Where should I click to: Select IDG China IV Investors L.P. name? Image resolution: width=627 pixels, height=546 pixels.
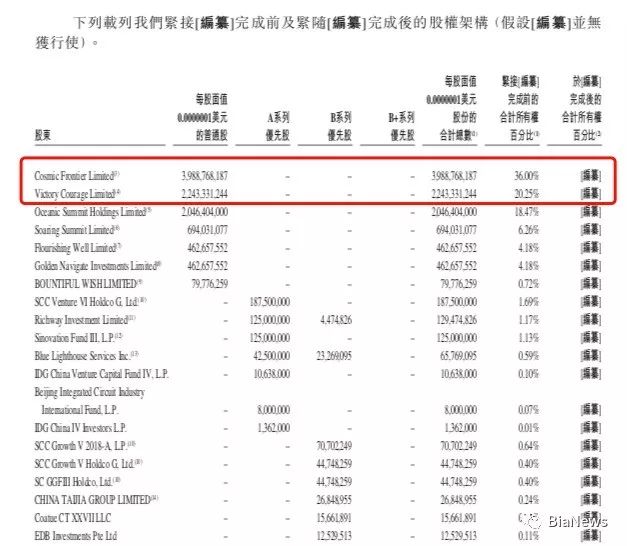pos(80,428)
